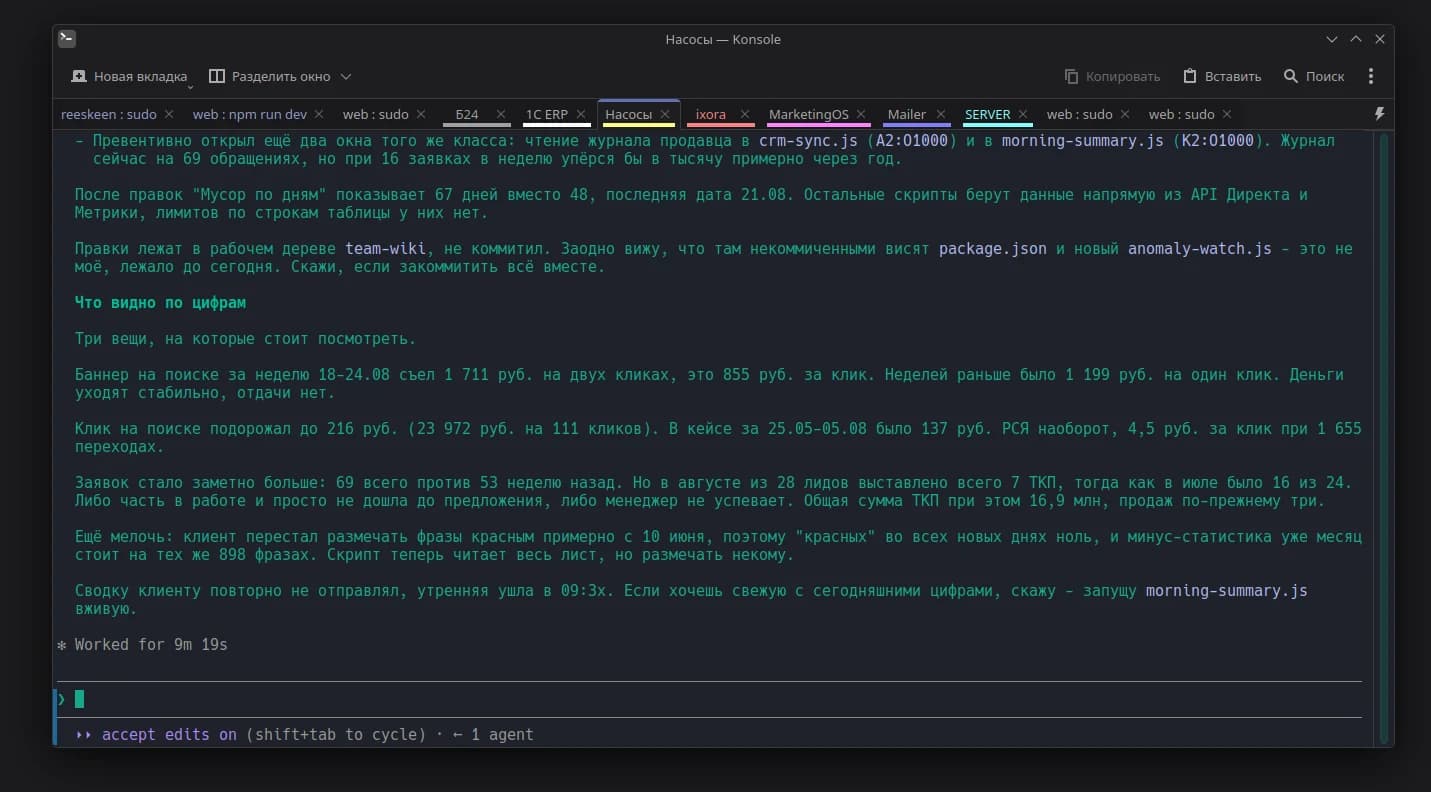1431x792 pixels.
Task: Click the 'Что видно по цифрам' heading
Action: tap(160, 302)
